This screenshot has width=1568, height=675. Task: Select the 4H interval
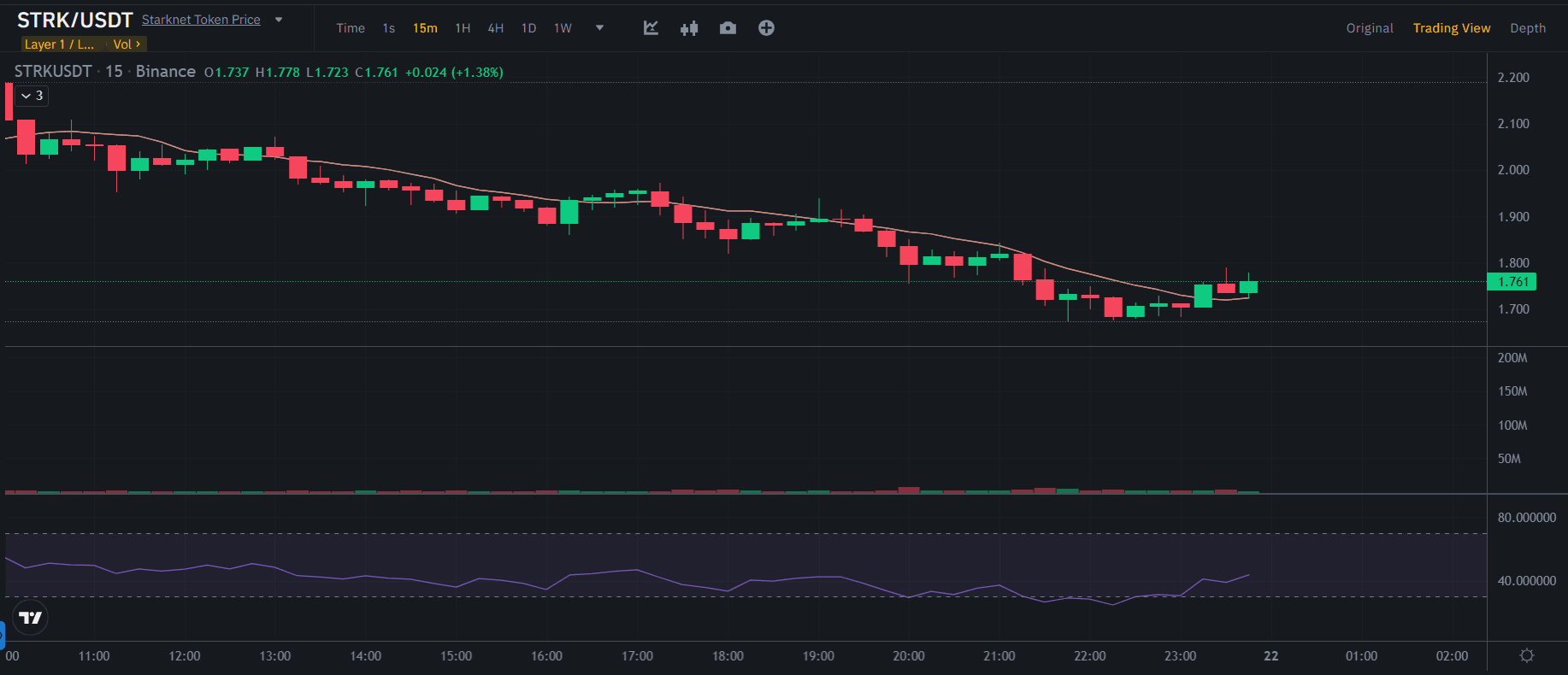495,28
